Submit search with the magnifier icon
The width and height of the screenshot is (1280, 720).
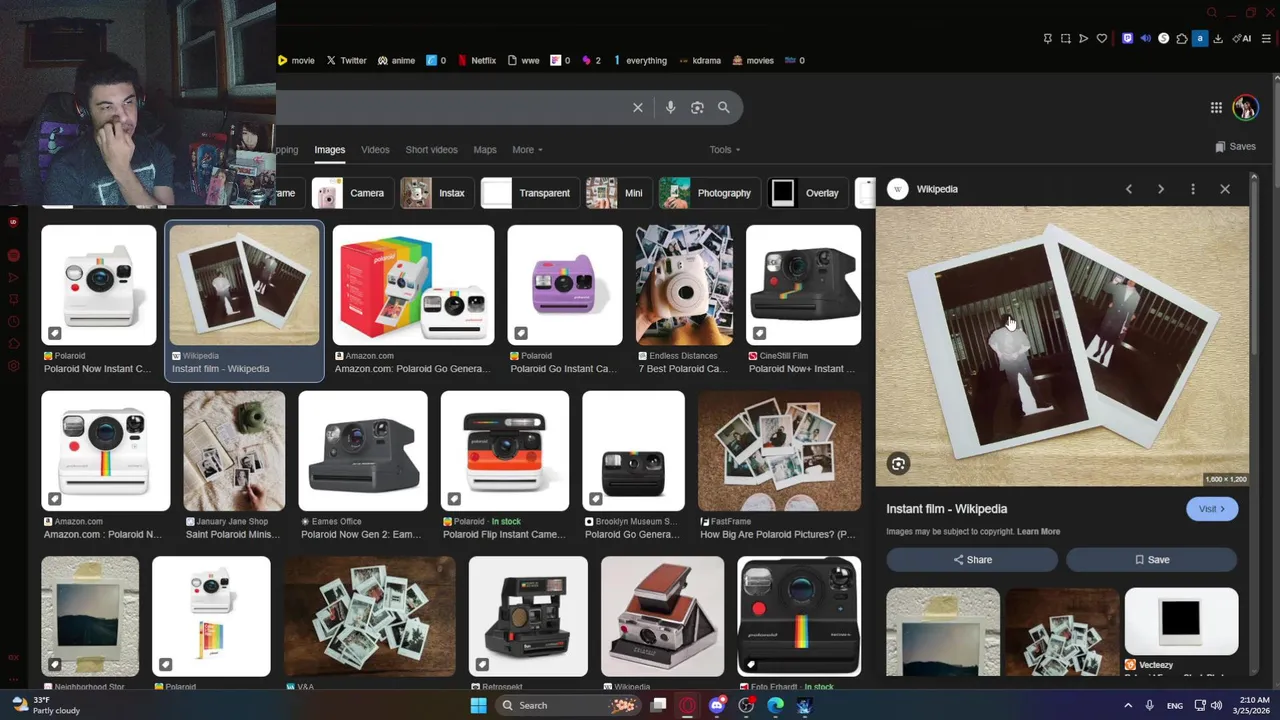pos(723,108)
